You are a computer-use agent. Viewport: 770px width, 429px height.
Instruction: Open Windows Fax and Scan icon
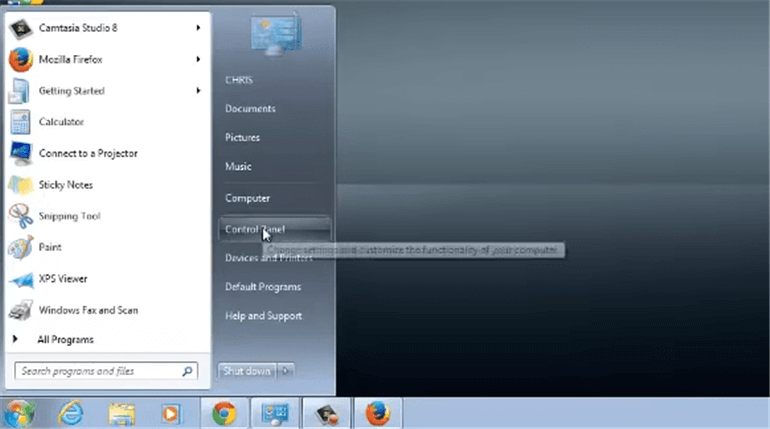[21, 310]
